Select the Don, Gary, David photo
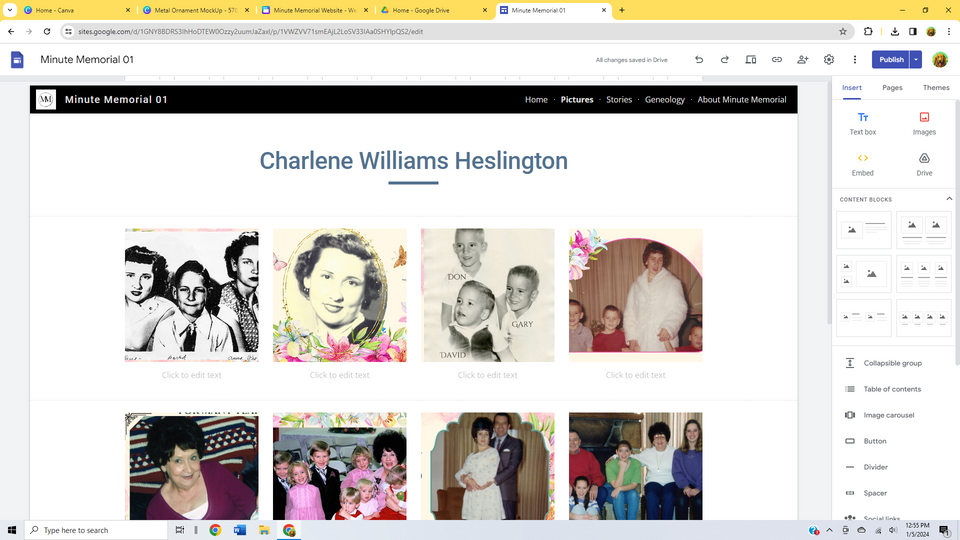 coord(487,295)
